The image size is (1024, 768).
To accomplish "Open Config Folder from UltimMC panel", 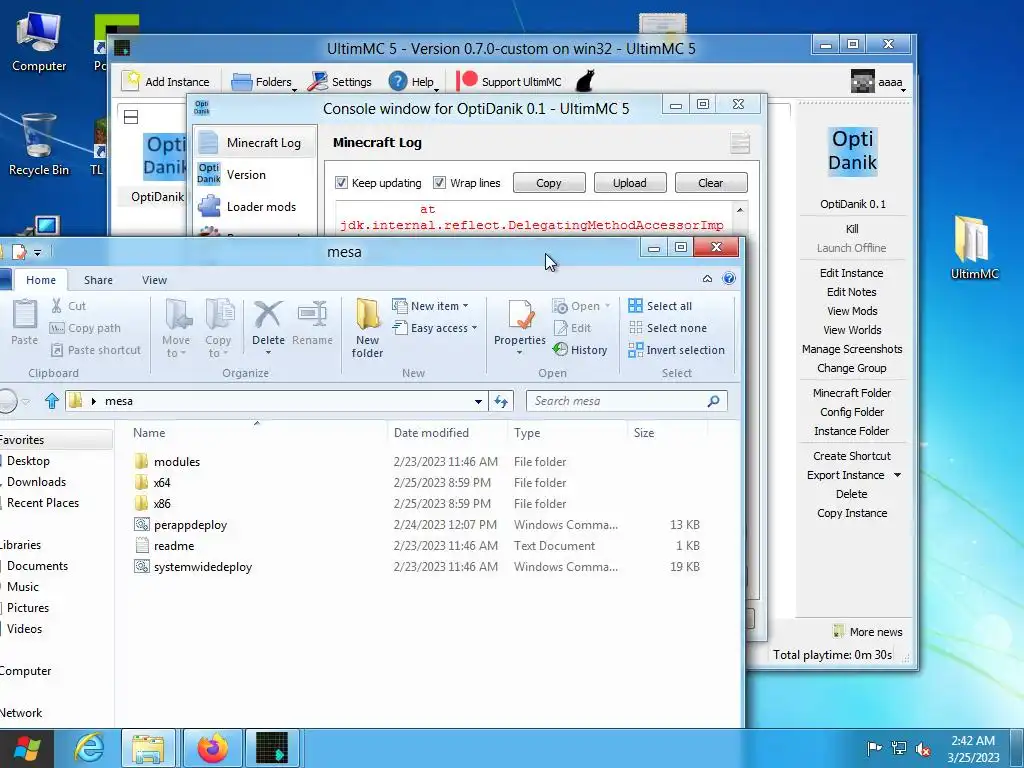I will [x=852, y=411].
